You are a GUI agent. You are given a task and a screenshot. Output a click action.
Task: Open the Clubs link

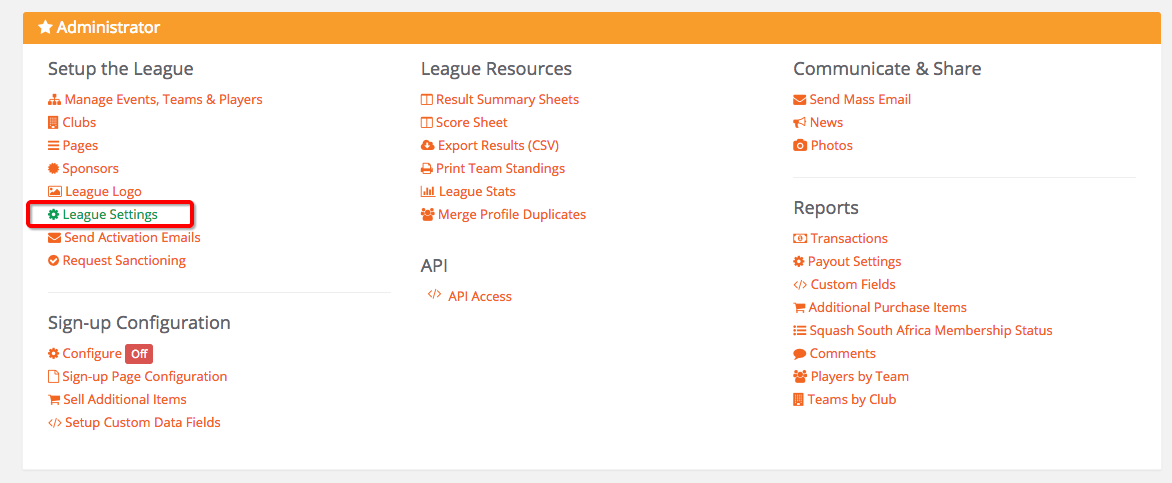click(79, 123)
